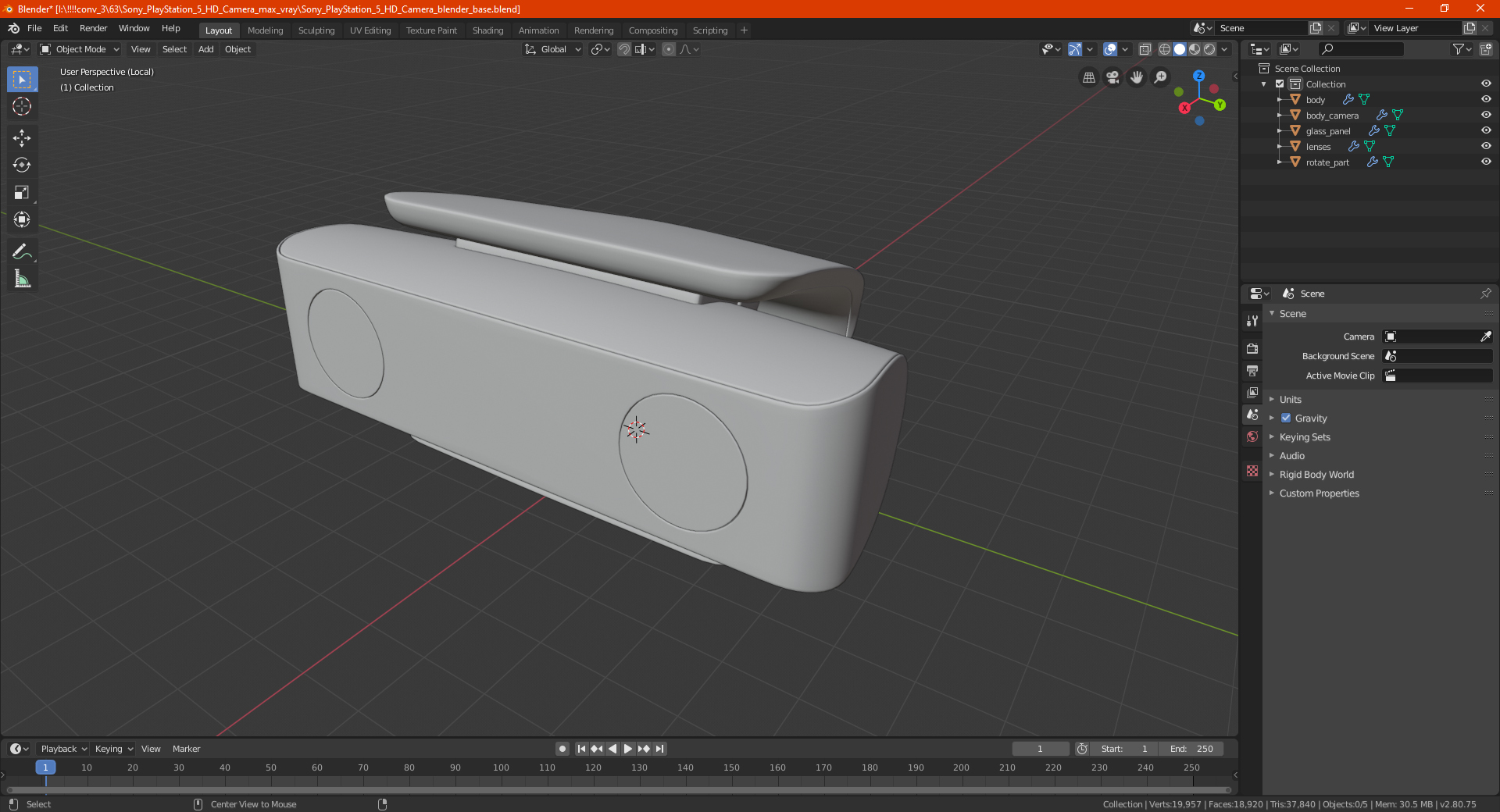Toggle auto keying record button
Viewport: 1500px width, 812px height.
562,749
